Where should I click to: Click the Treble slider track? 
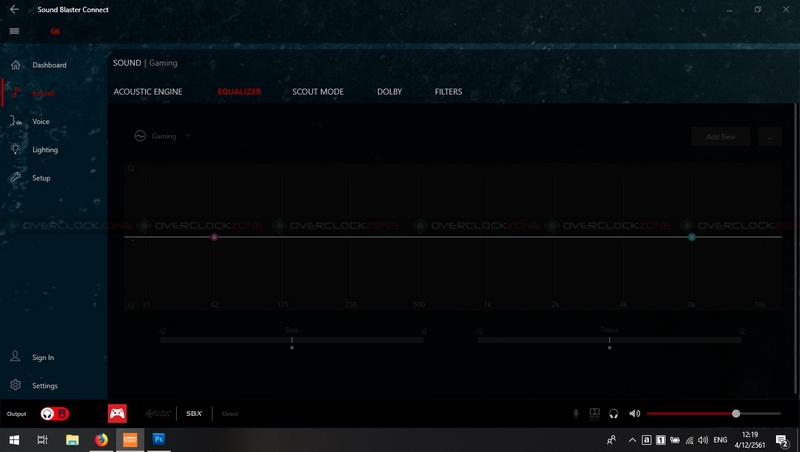point(609,340)
